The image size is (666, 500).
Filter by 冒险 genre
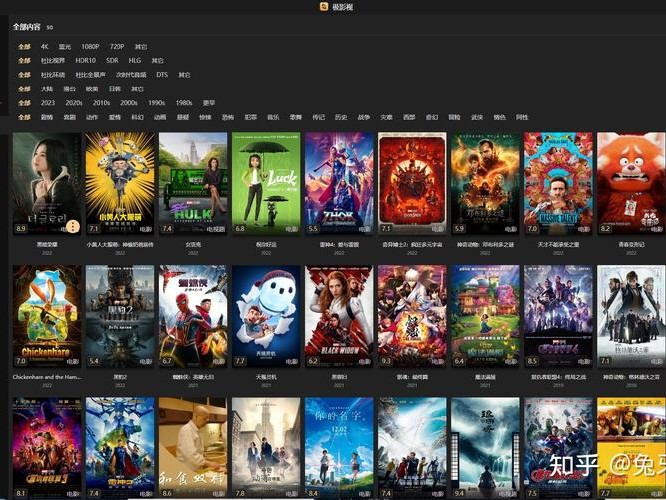(454, 117)
